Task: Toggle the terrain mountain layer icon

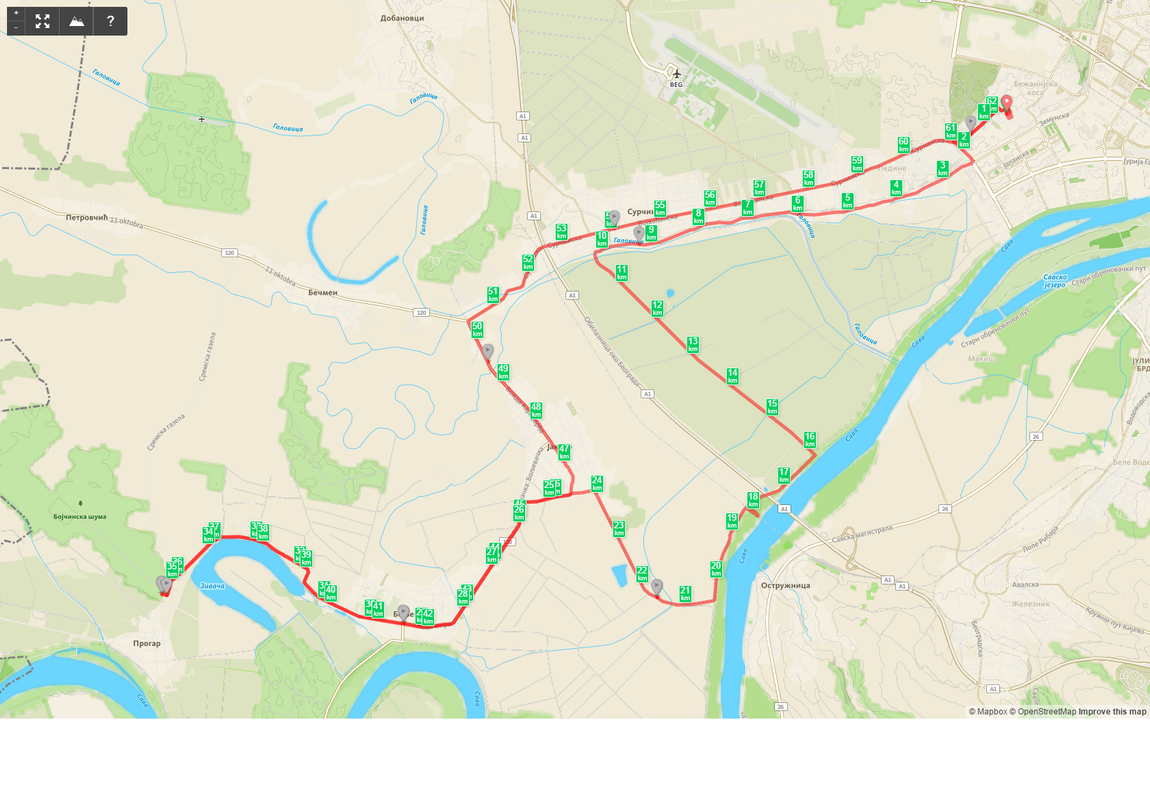Action: 76,21
